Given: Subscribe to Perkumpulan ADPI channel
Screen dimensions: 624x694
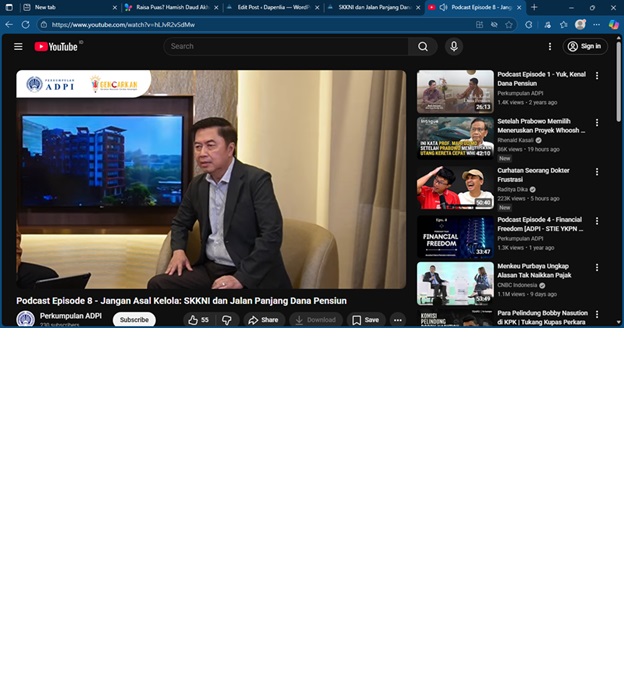Looking at the screenshot, I should coord(134,320).
